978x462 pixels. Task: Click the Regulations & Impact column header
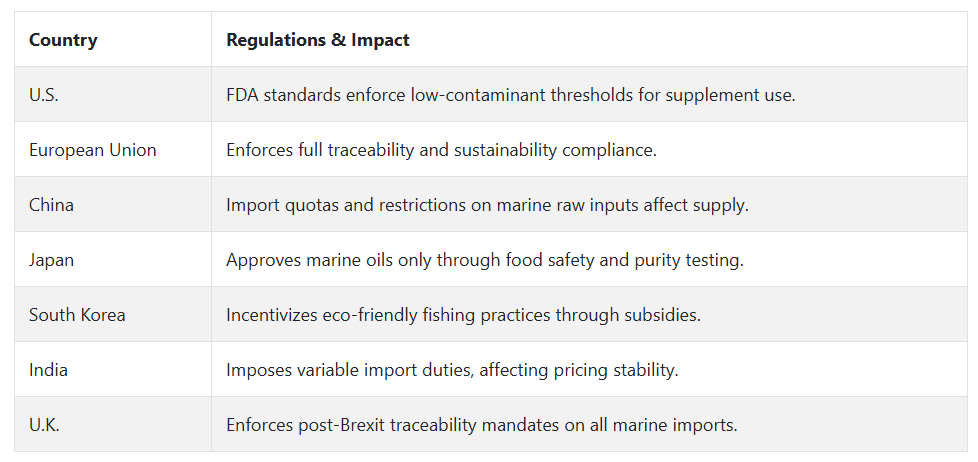pyautogui.click(x=317, y=39)
